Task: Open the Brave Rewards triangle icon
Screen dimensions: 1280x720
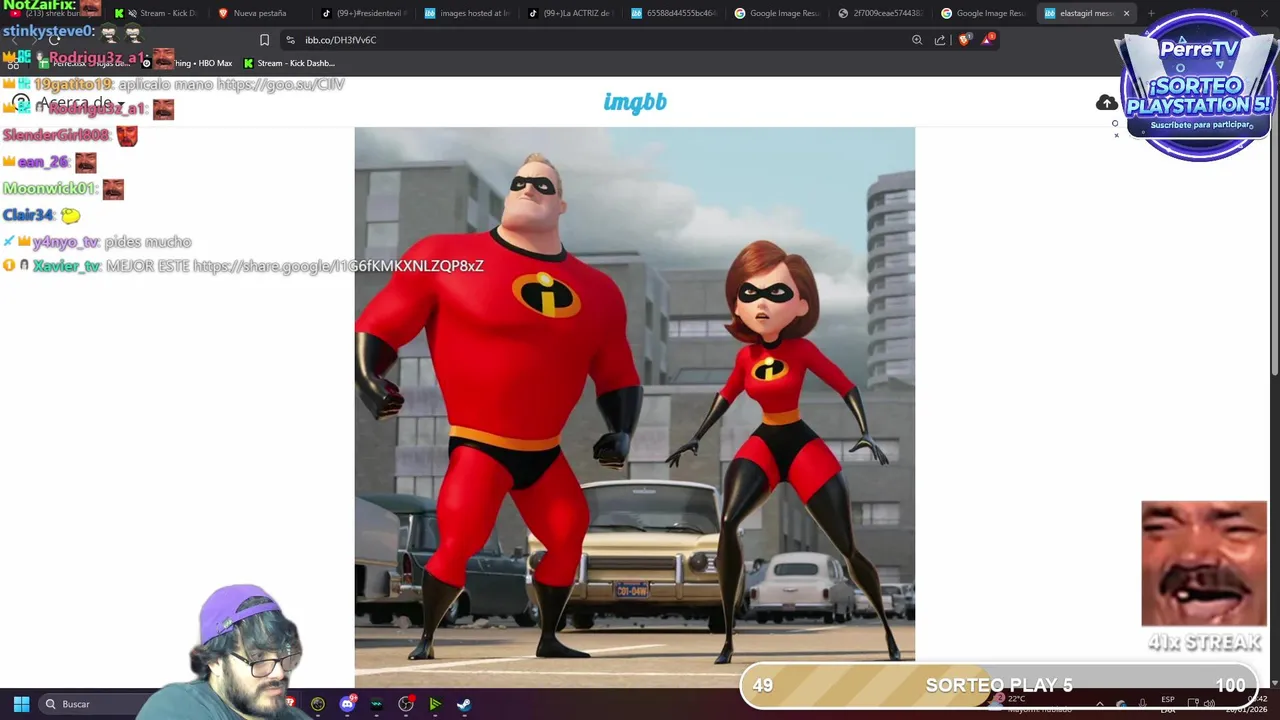Action: [988, 40]
